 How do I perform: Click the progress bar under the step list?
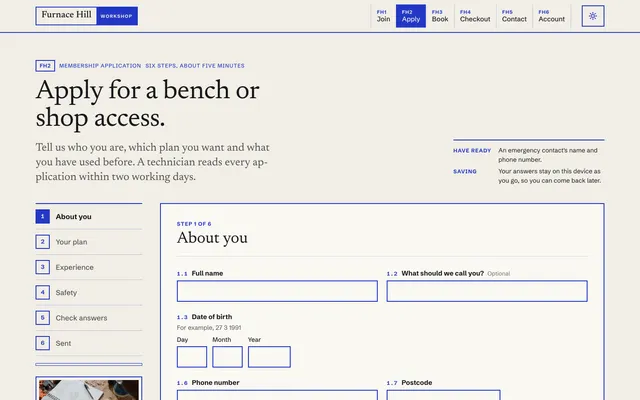(89, 364)
